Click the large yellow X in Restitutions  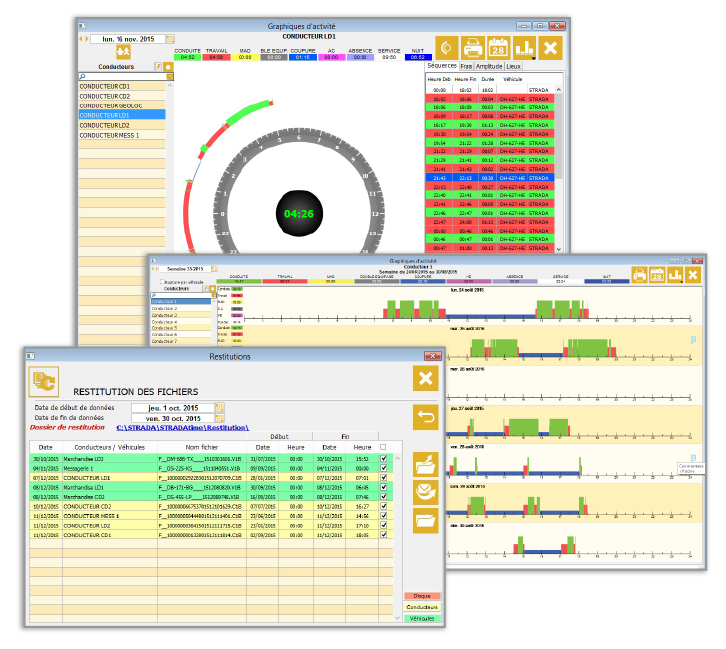426,378
